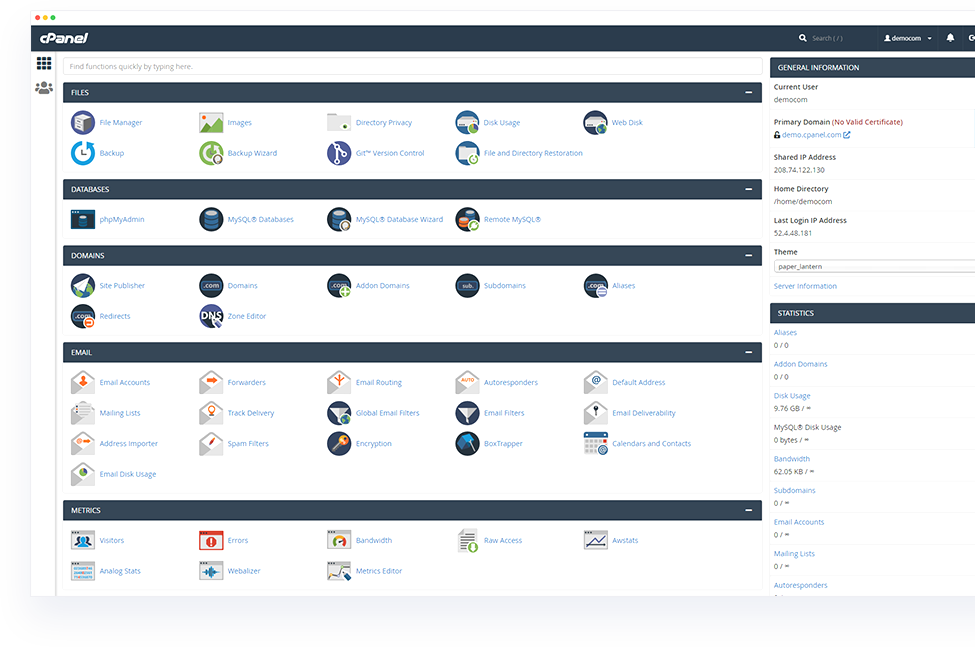Open the democom account menu
975x647 pixels.
click(905, 37)
